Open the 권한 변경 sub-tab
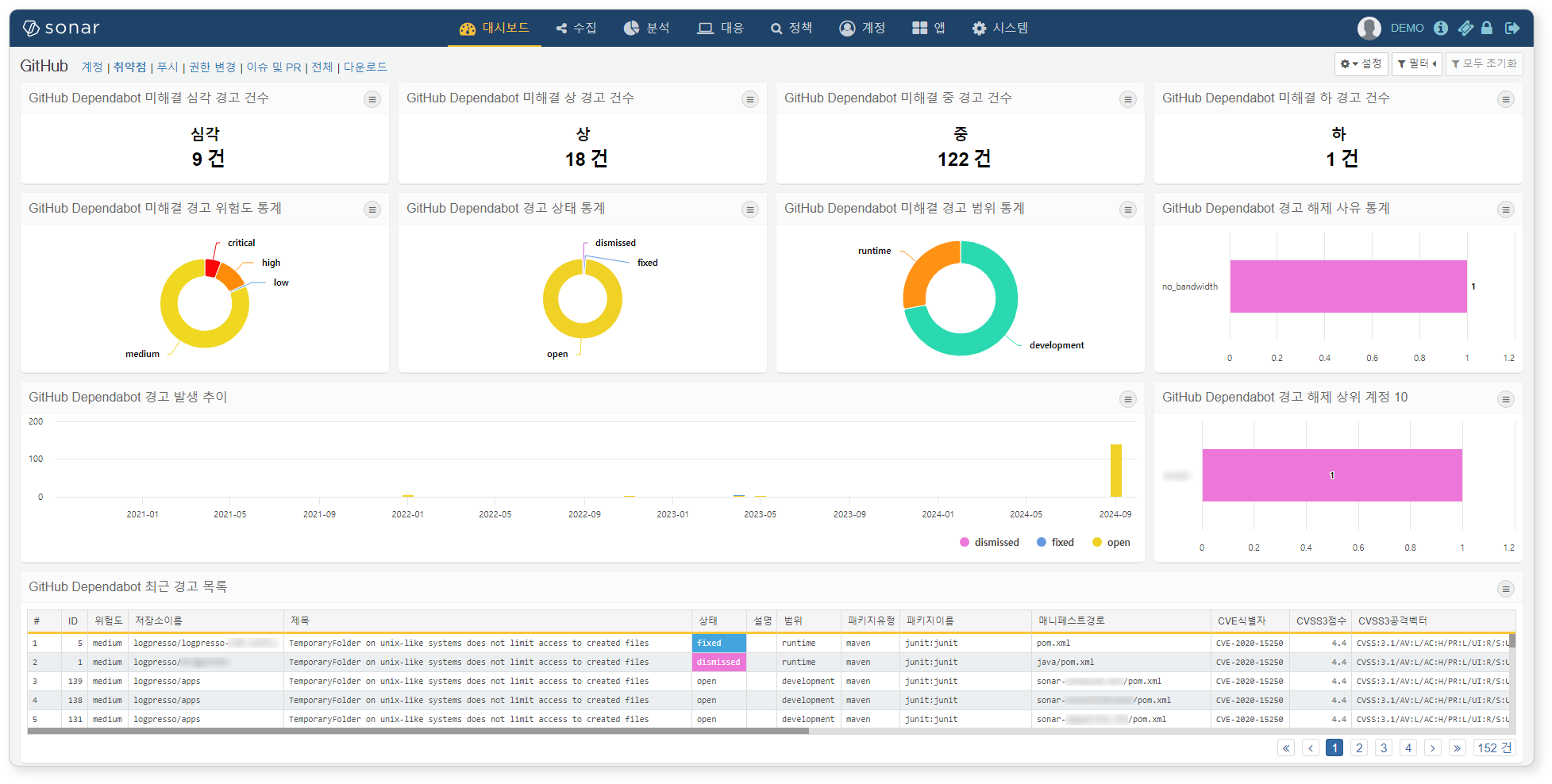This screenshot has width=1552, height=784. [x=212, y=67]
